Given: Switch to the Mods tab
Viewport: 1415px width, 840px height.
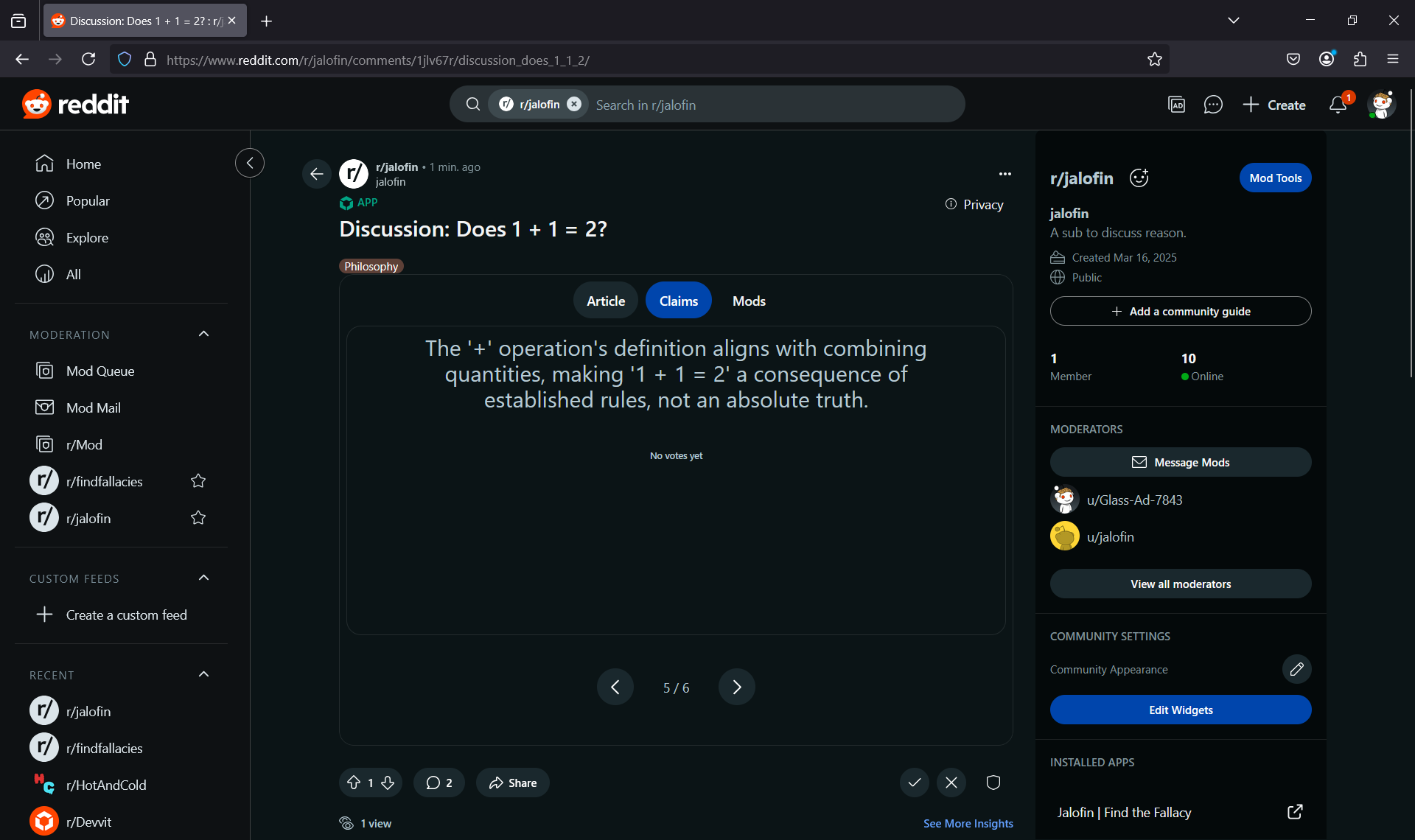Looking at the screenshot, I should (749, 301).
